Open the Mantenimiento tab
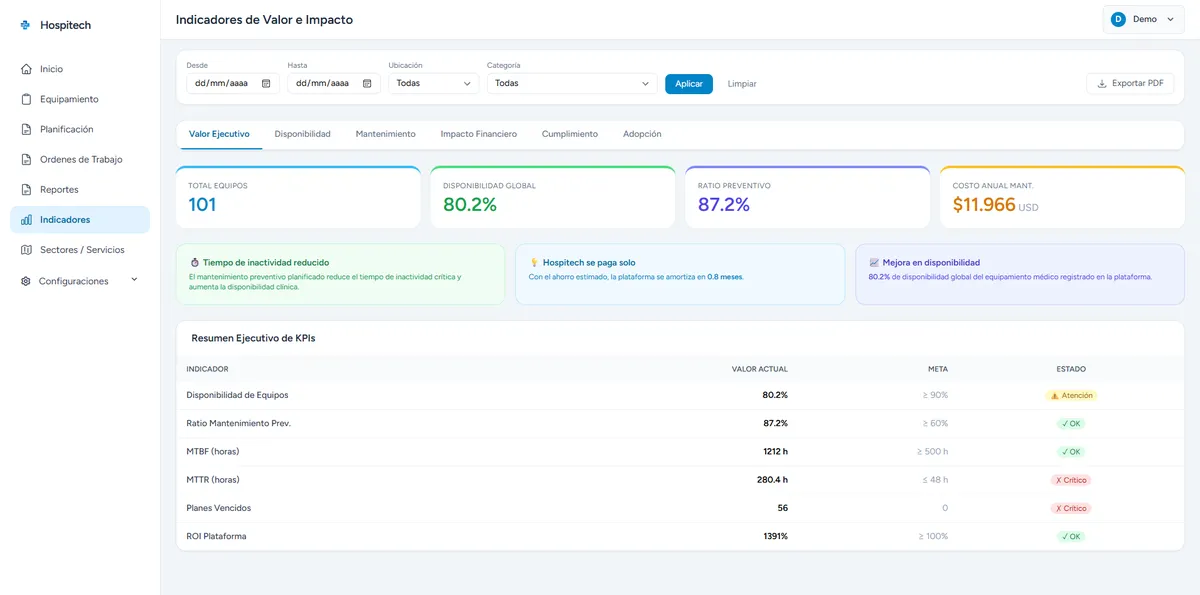Screen dimensions: 1200x595 [x=385, y=134]
